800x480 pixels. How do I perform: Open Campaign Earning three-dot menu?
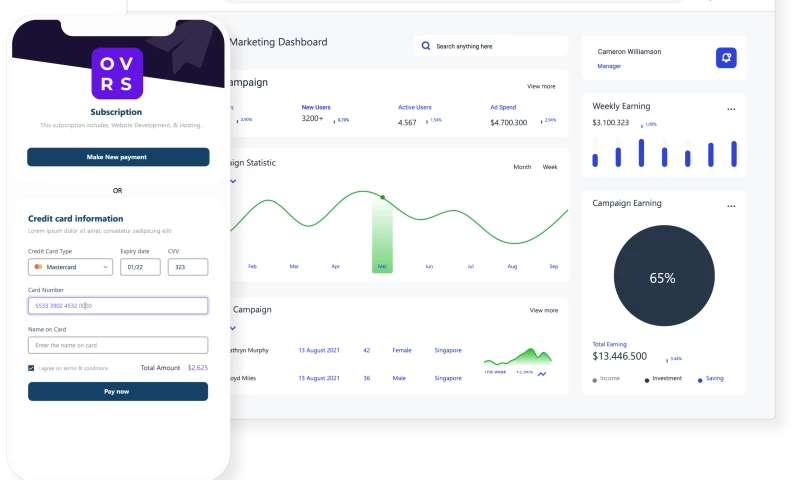click(x=731, y=206)
